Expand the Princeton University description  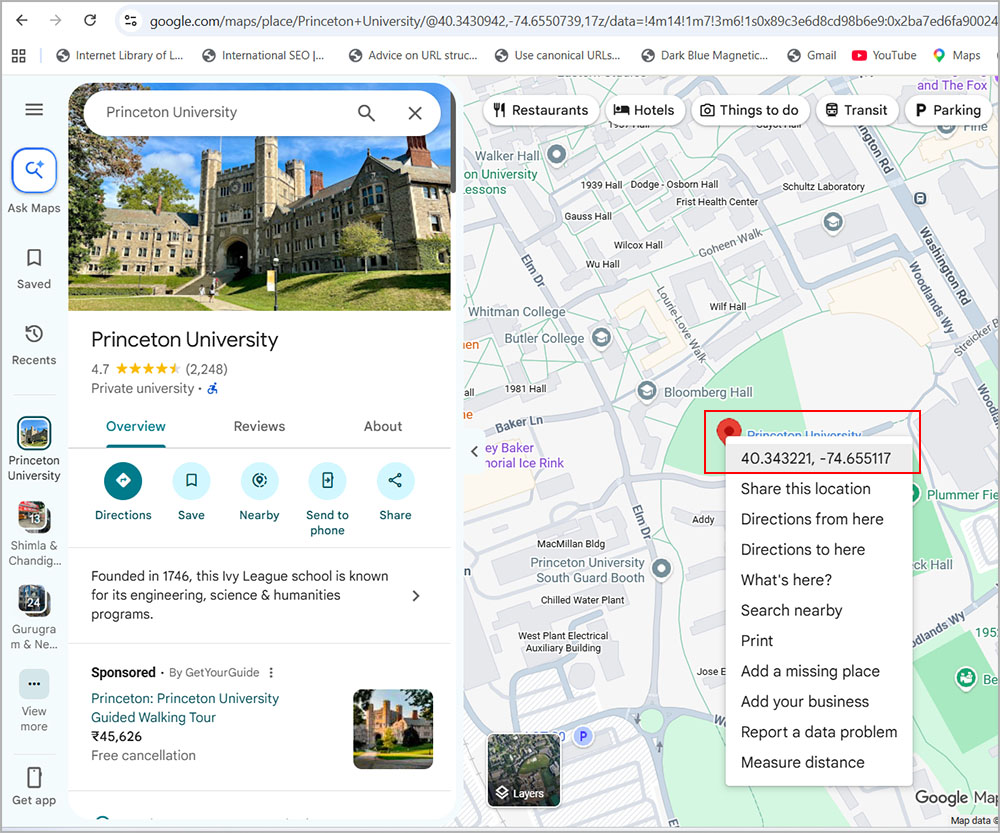pos(416,596)
